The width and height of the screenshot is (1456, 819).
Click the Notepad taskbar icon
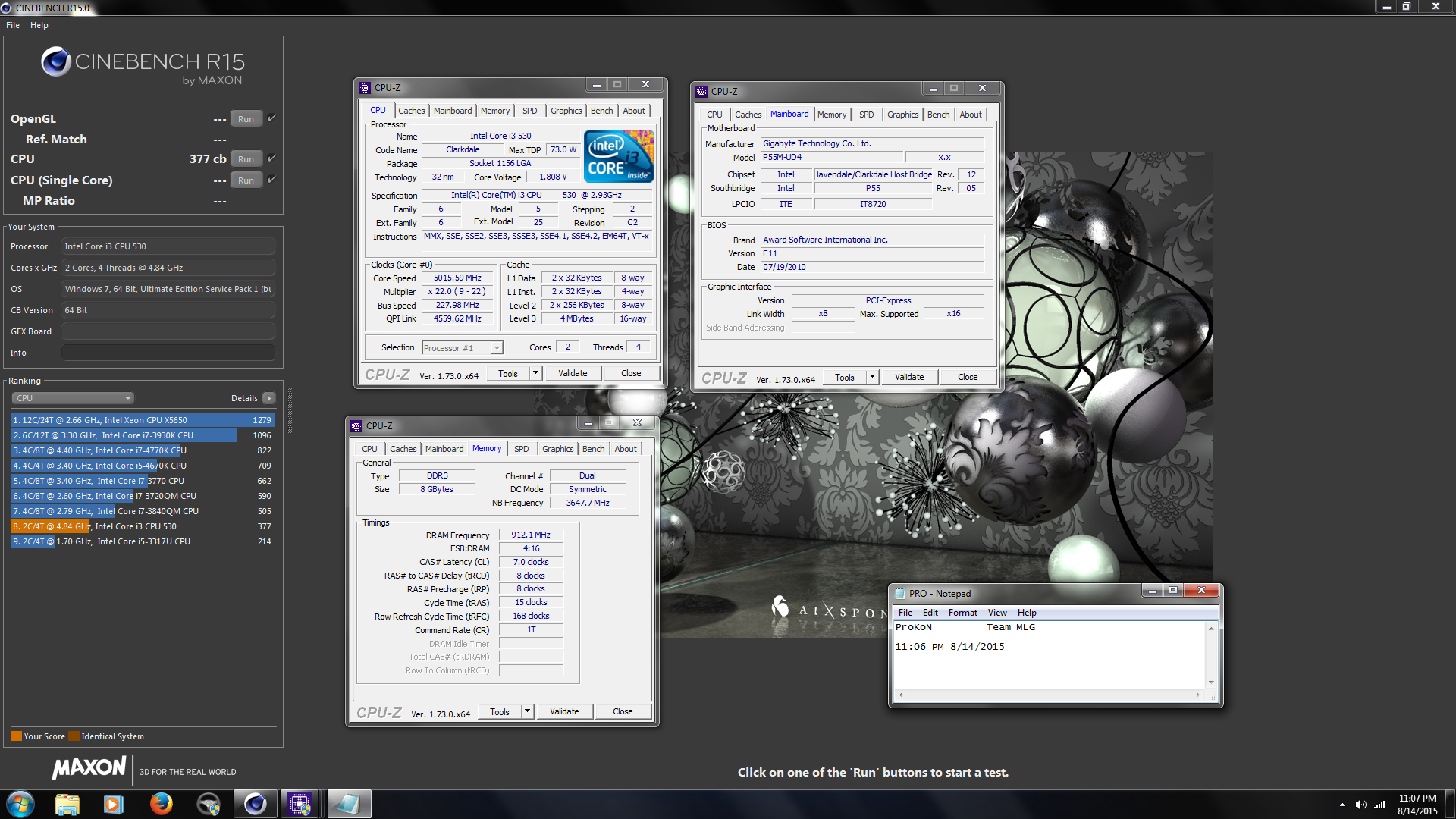(349, 804)
